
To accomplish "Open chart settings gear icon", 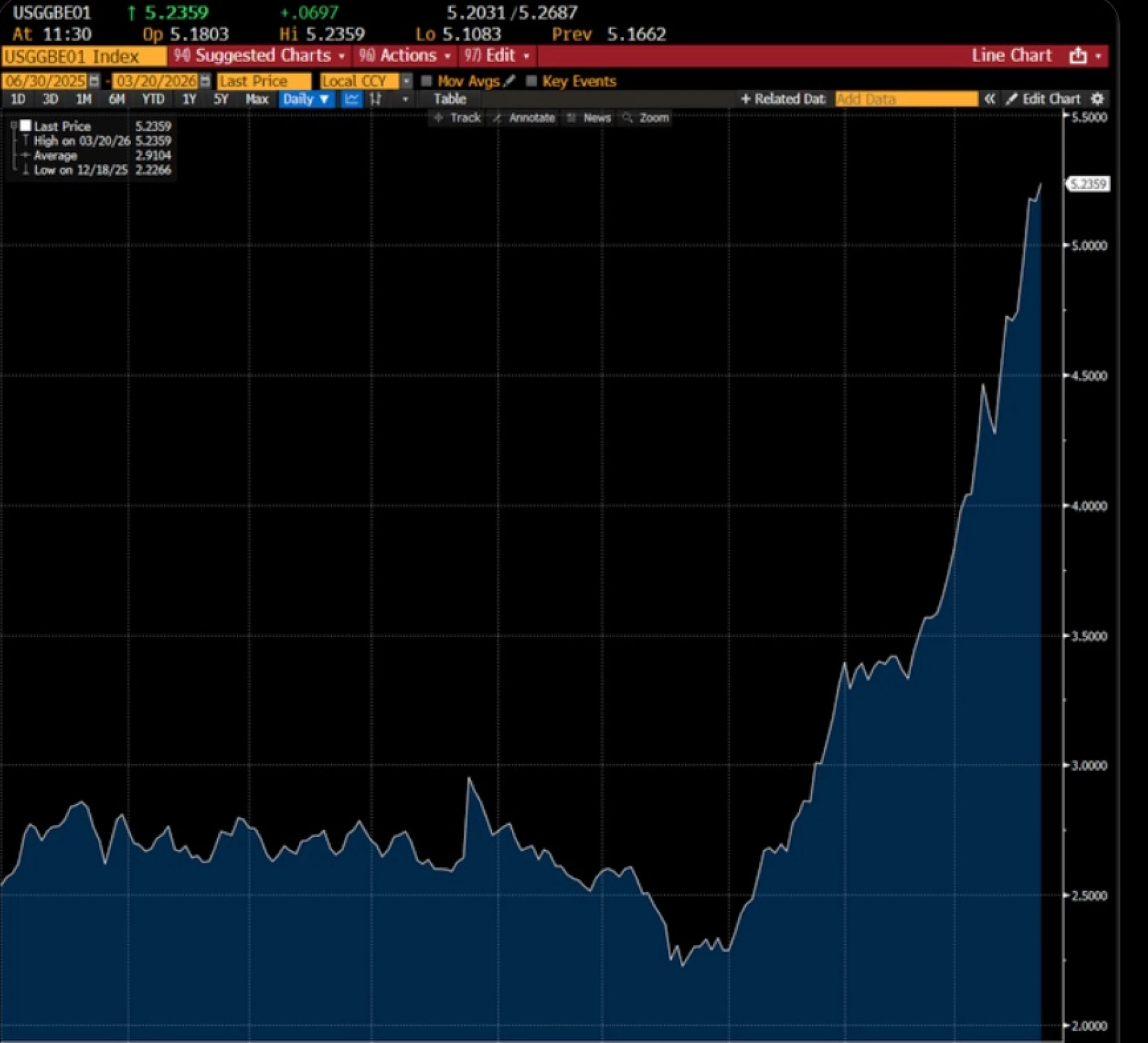I will (1097, 99).
